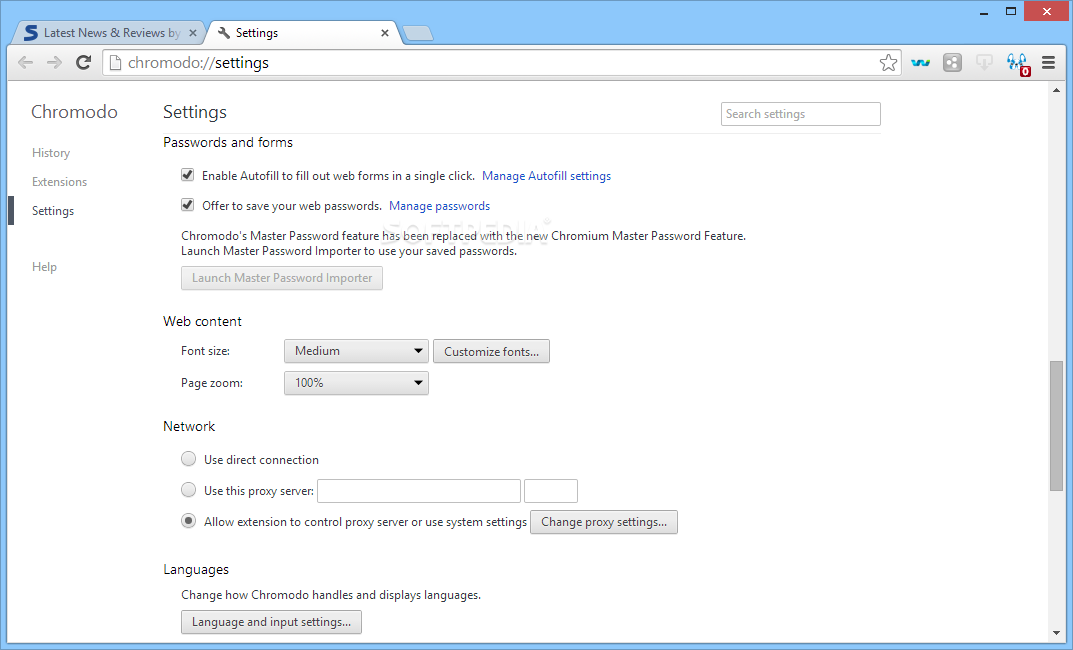Image resolution: width=1073 pixels, height=650 pixels.
Task: Open the media downloader arrow icon
Action: [x=984, y=63]
